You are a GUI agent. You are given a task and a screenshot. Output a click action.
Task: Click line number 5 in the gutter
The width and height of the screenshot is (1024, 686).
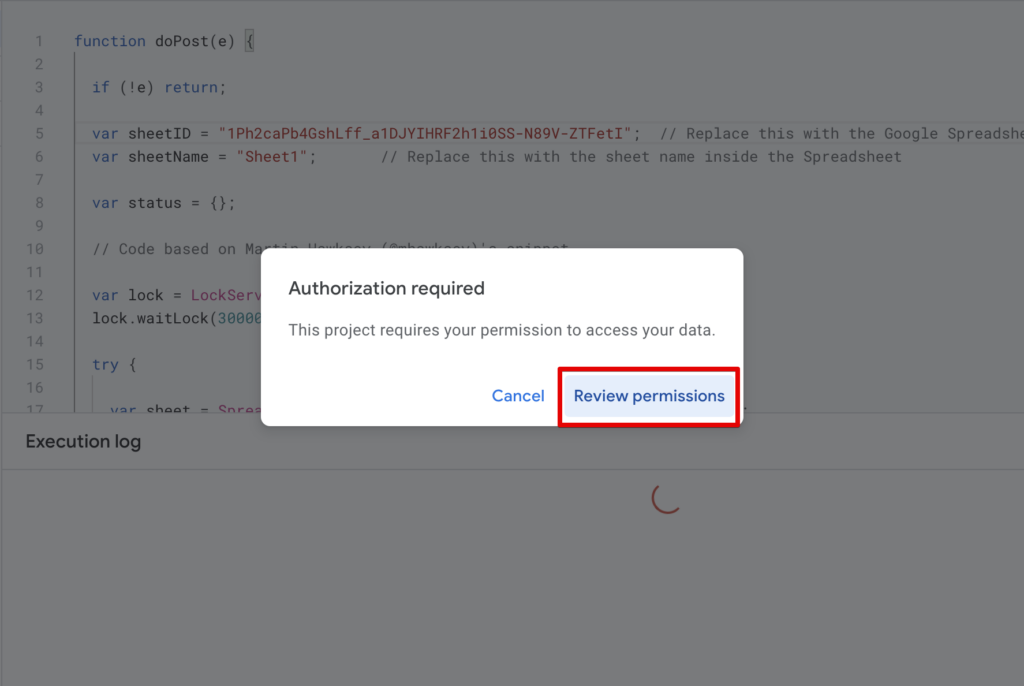(39, 133)
